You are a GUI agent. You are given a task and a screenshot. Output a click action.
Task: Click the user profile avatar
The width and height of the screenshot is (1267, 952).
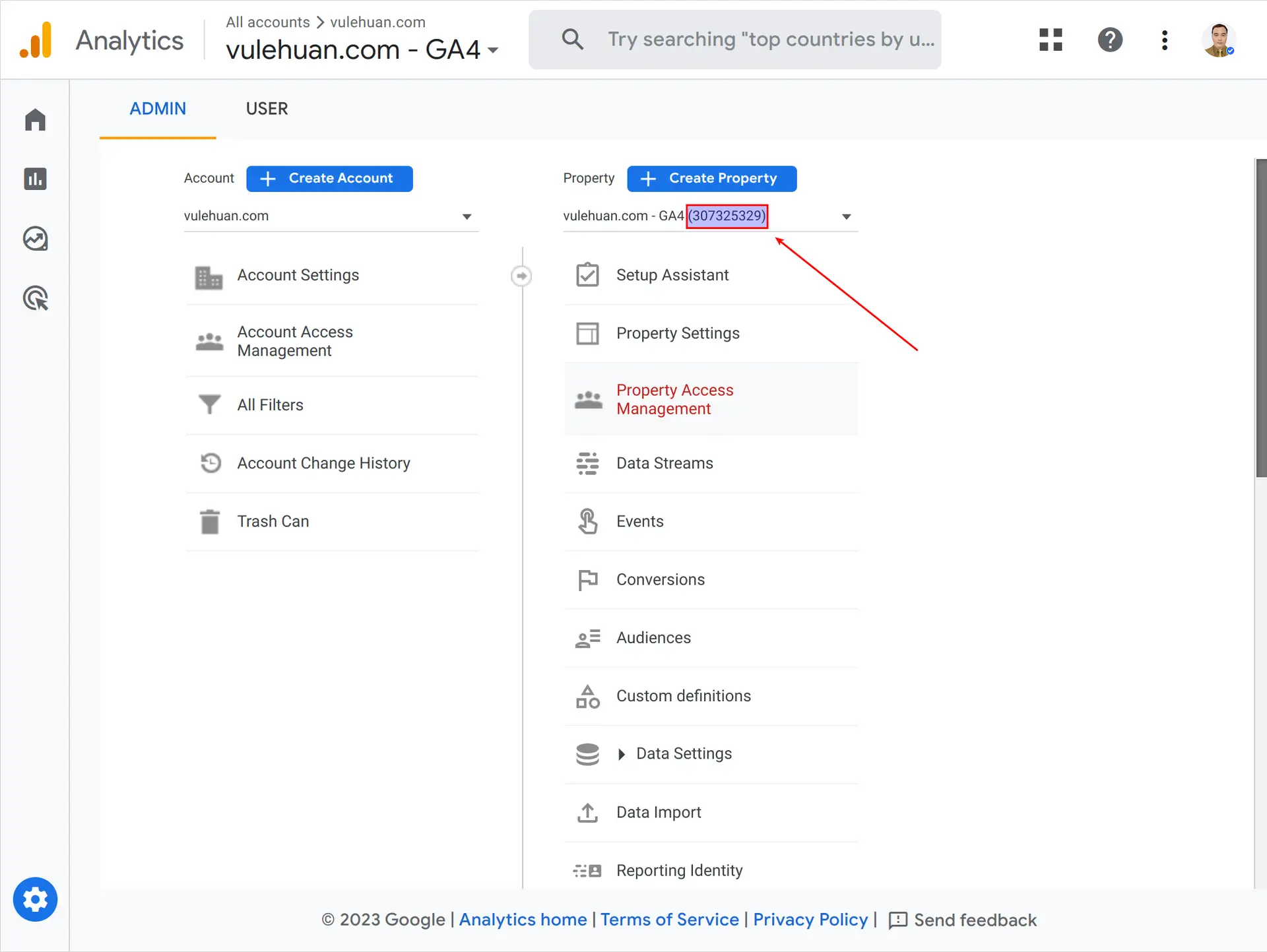pyautogui.click(x=1219, y=40)
